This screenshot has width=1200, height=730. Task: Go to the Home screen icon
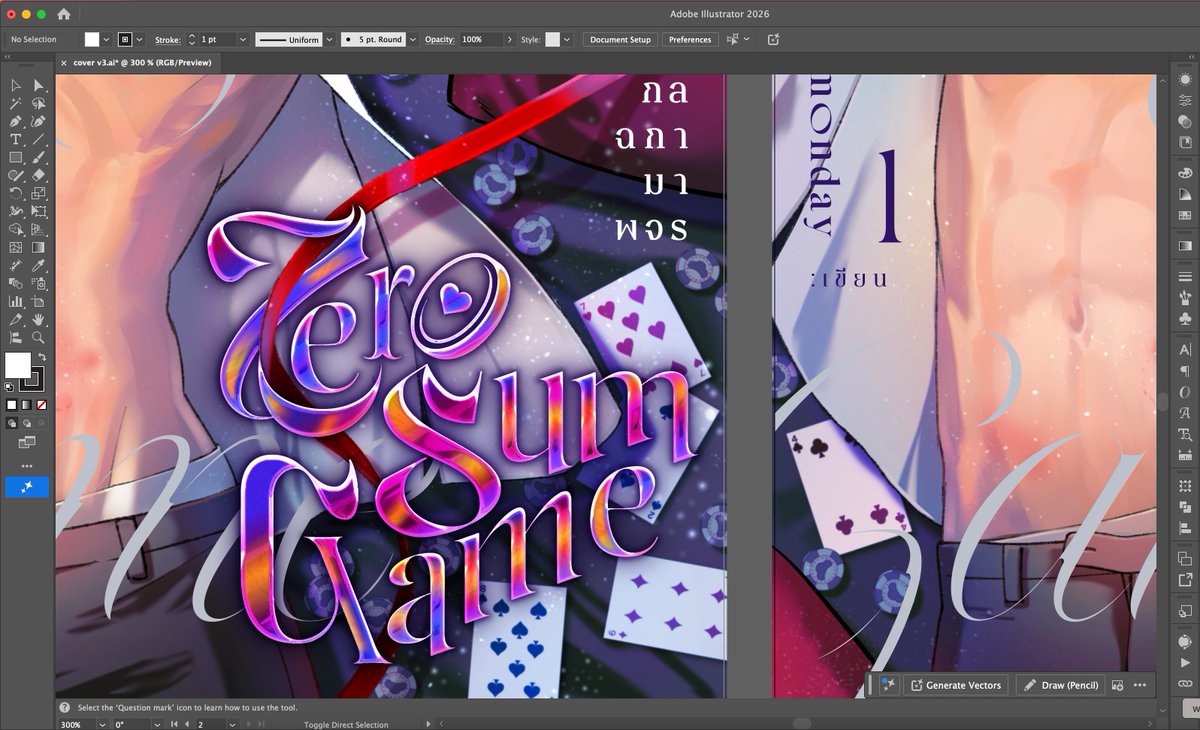[x=64, y=14]
